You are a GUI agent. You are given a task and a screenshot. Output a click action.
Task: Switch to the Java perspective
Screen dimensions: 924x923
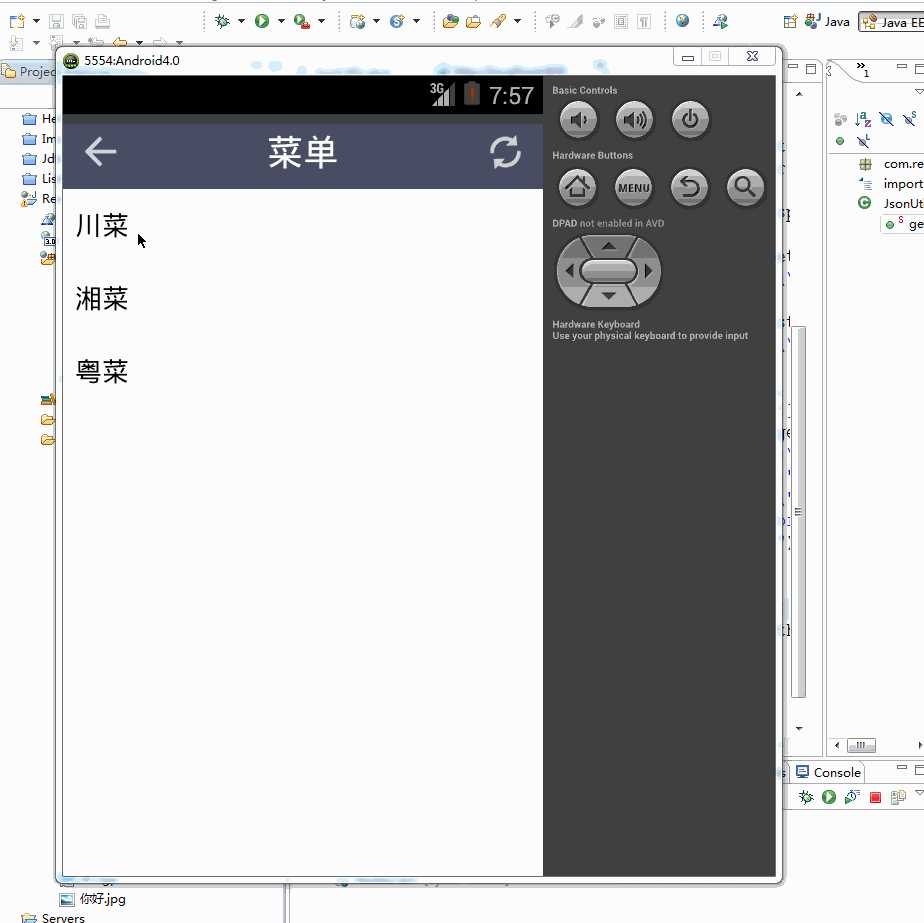[827, 22]
